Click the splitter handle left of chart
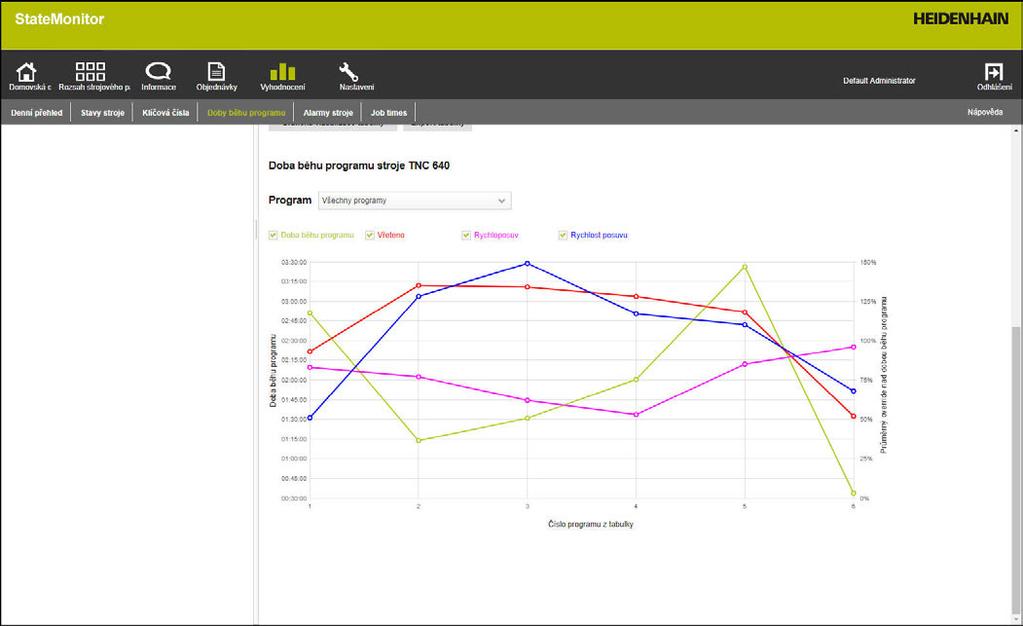The image size is (1023, 626). 256,228
